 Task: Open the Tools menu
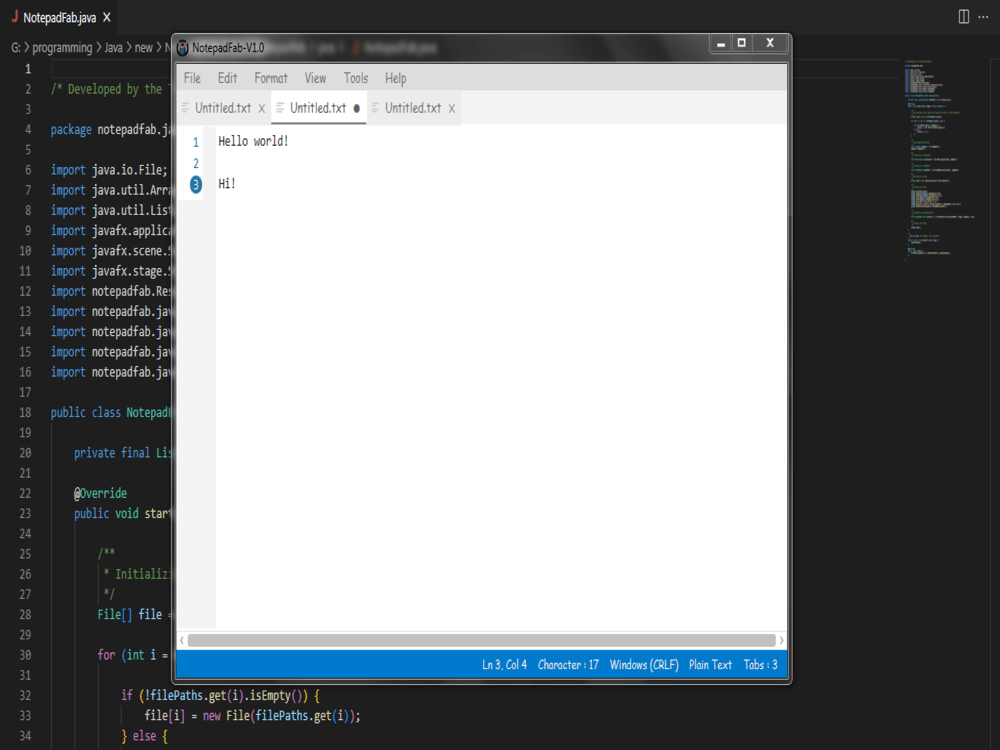pyautogui.click(x=355, y=77)
